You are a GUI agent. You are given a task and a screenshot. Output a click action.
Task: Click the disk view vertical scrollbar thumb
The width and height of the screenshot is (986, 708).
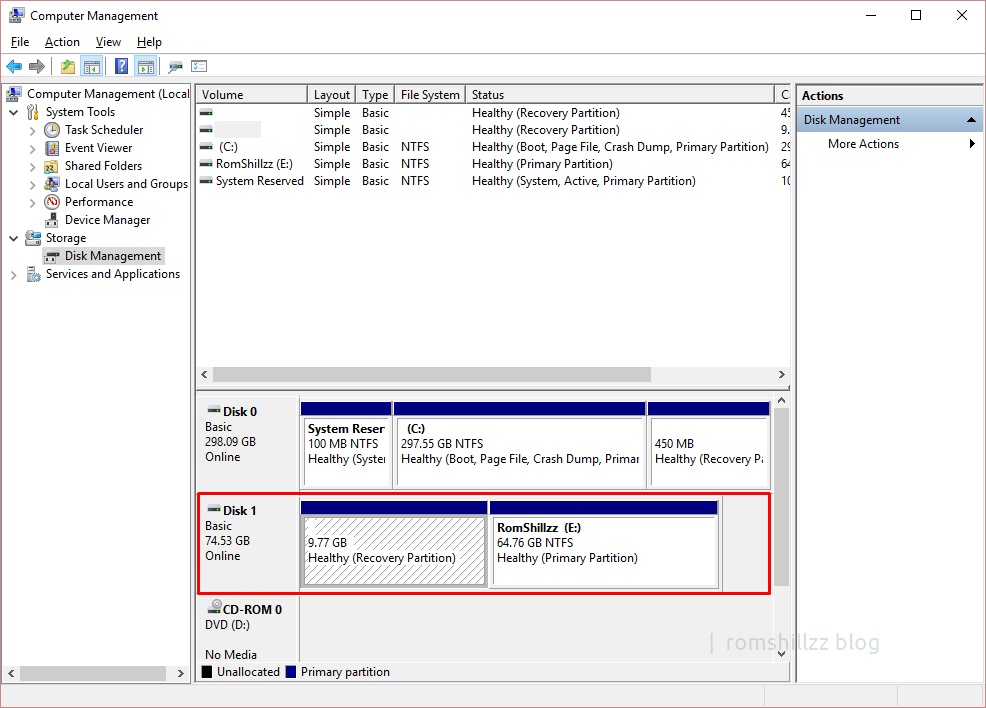pyautogui.click(x=781, y=497)
